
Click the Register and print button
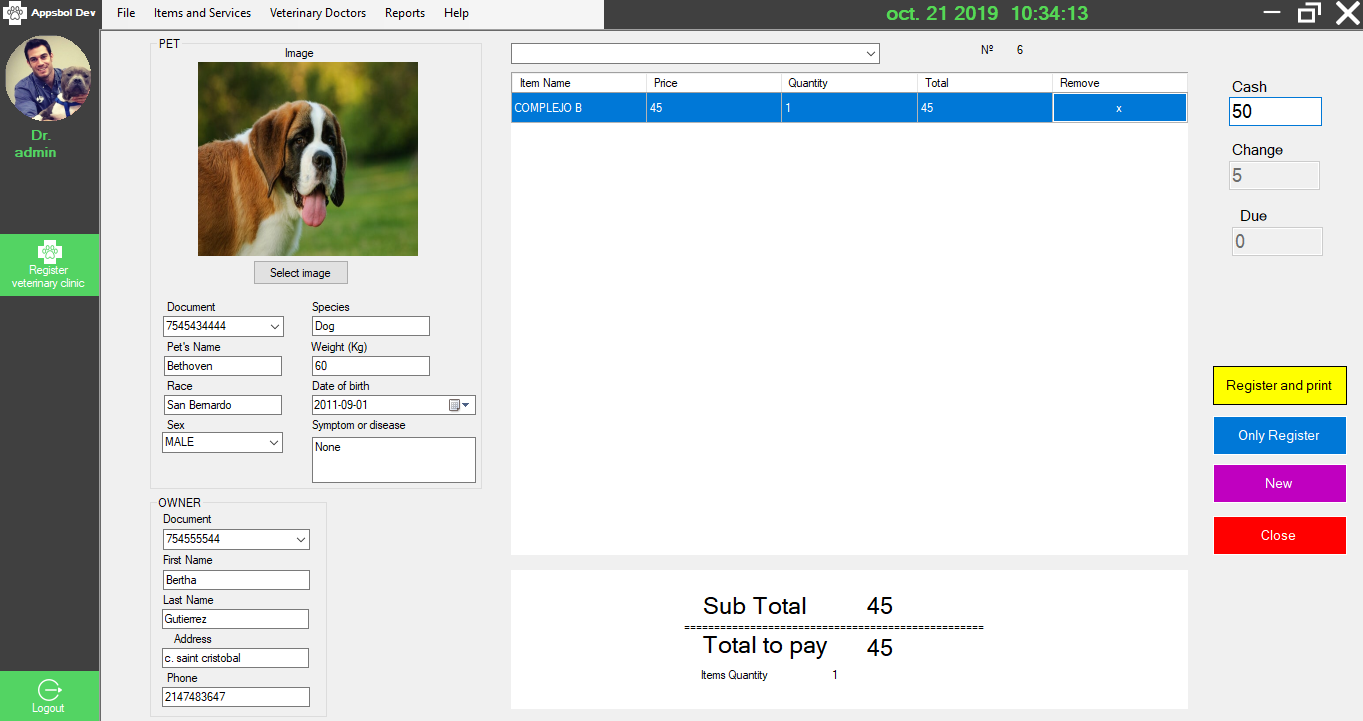click(1279, 385)
